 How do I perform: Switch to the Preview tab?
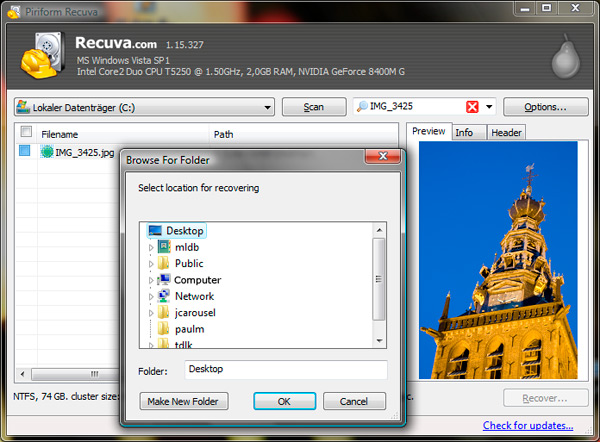(x=429, y=131)
